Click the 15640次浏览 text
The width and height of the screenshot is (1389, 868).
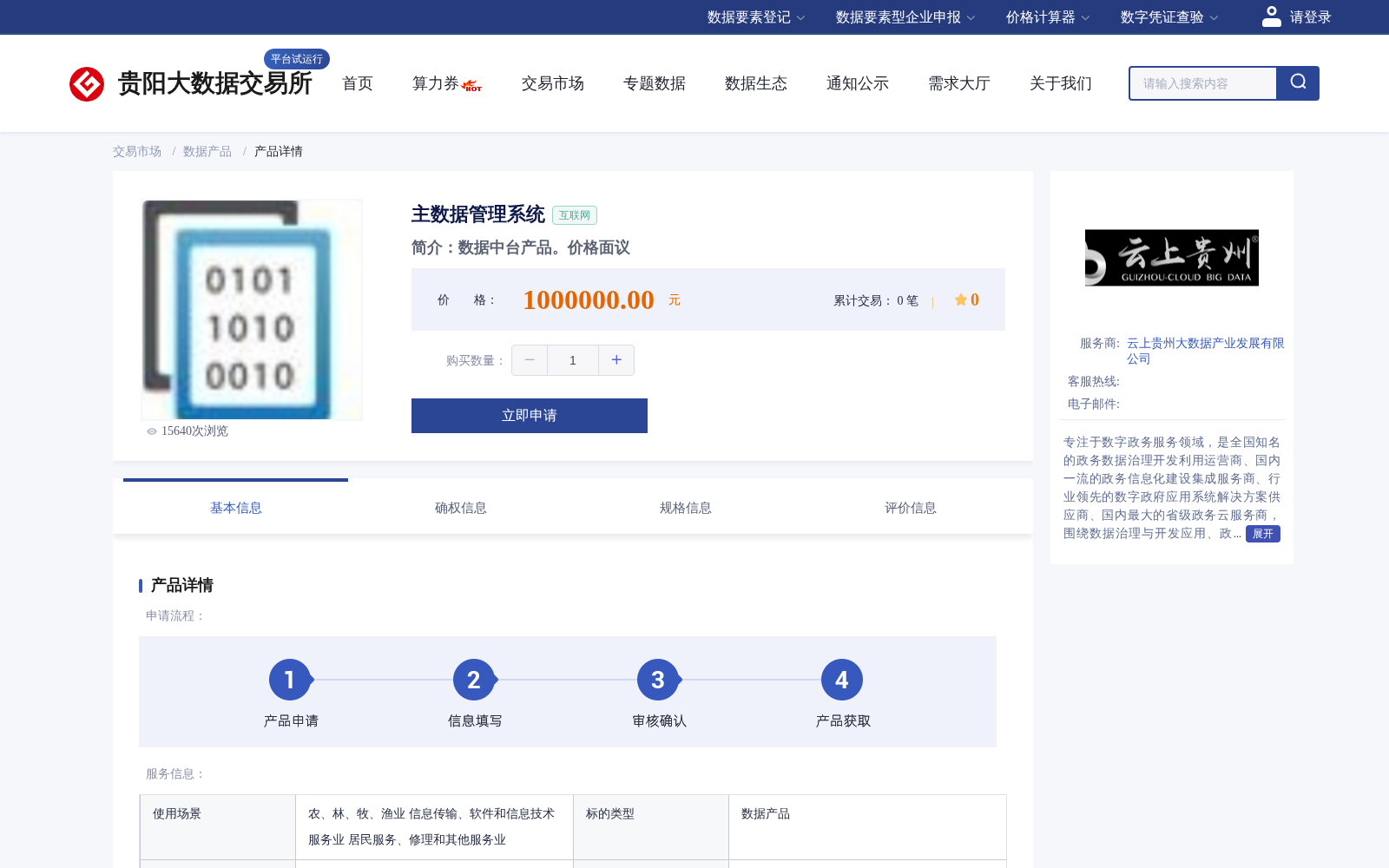194,431
